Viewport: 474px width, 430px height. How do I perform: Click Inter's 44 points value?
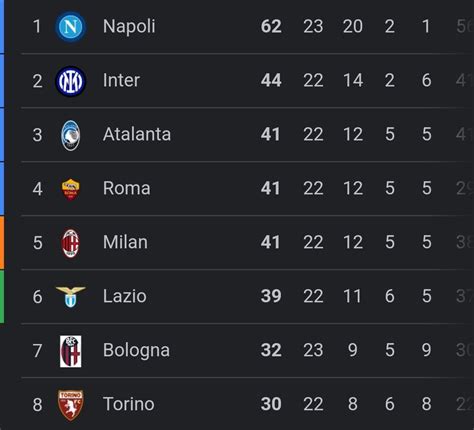pos(271,80)
